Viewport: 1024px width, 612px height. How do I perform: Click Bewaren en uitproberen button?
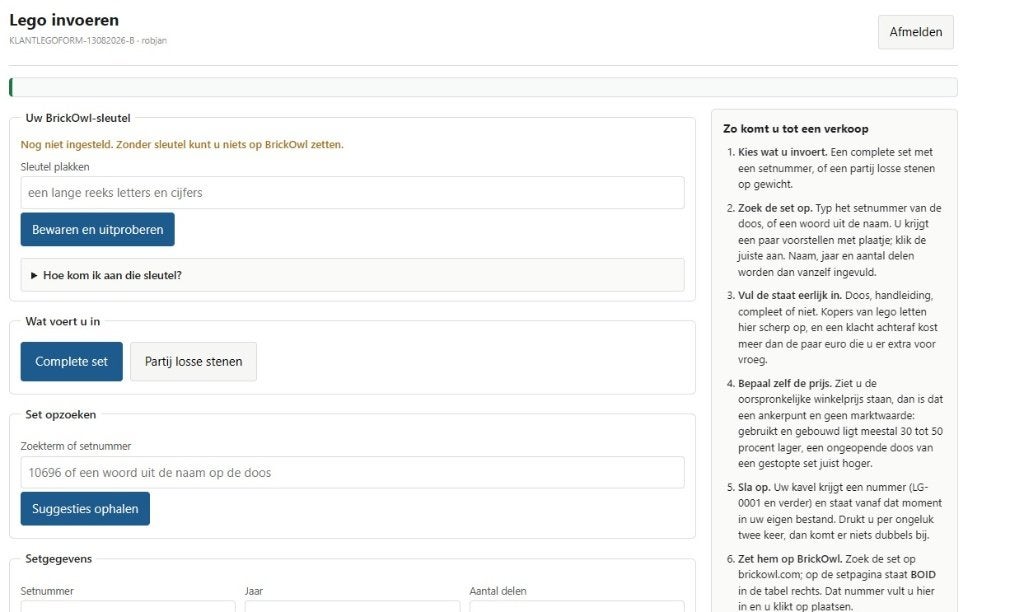(x=97, y=229)
